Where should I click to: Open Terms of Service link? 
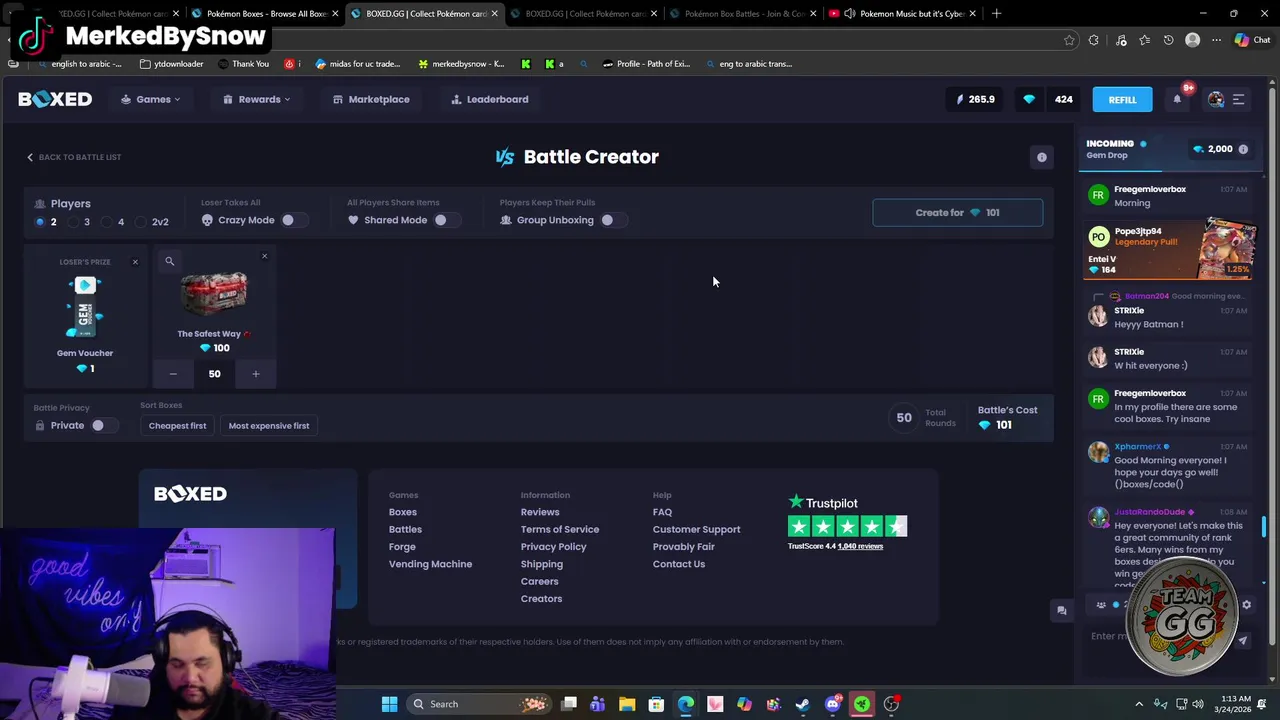560,529
